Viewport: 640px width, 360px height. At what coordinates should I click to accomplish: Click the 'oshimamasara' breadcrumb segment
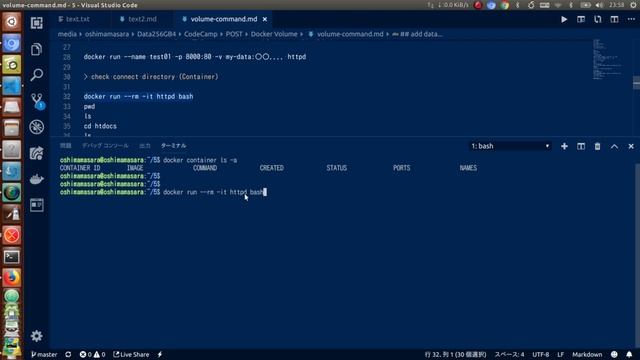point(107,34)
